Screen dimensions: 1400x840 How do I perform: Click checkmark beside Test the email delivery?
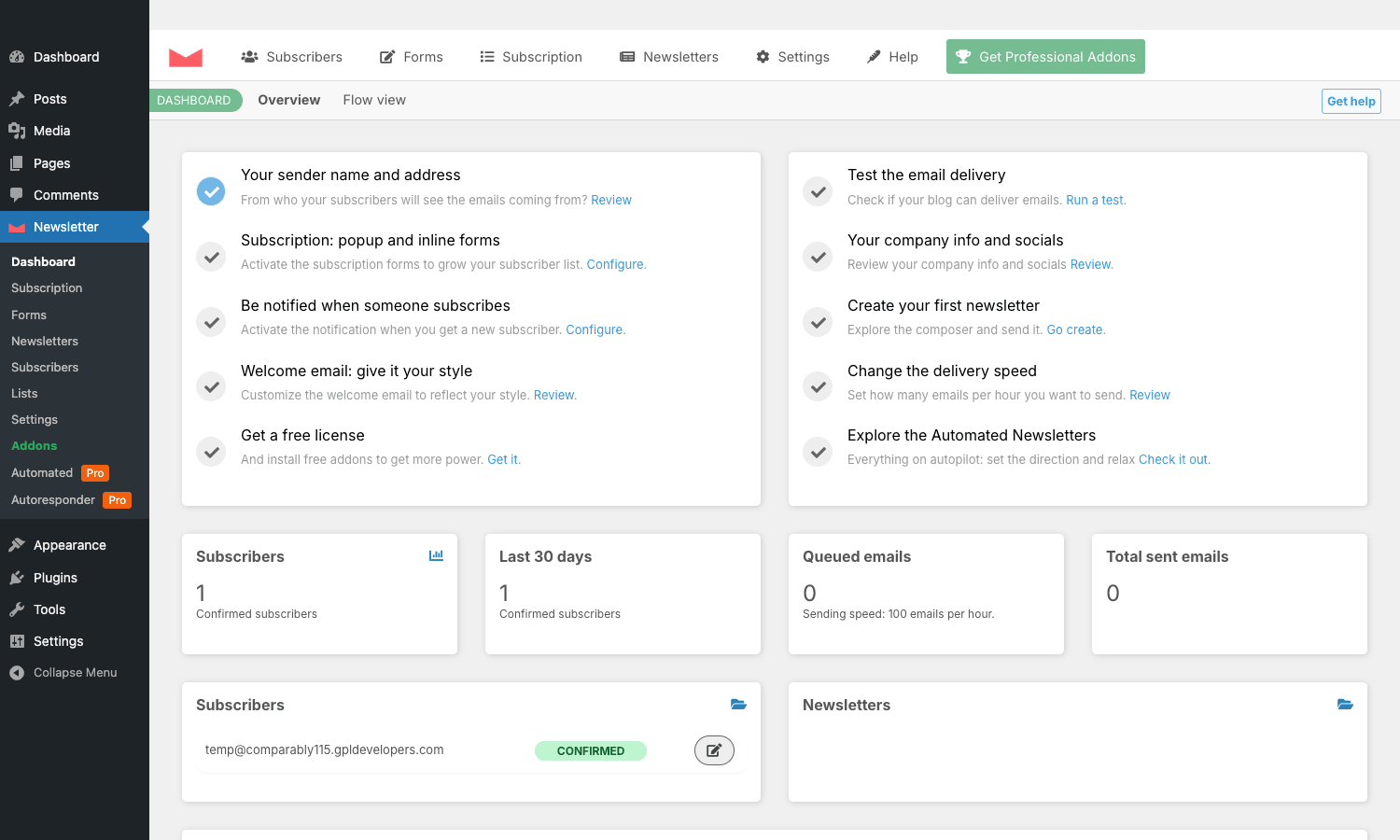818,191
